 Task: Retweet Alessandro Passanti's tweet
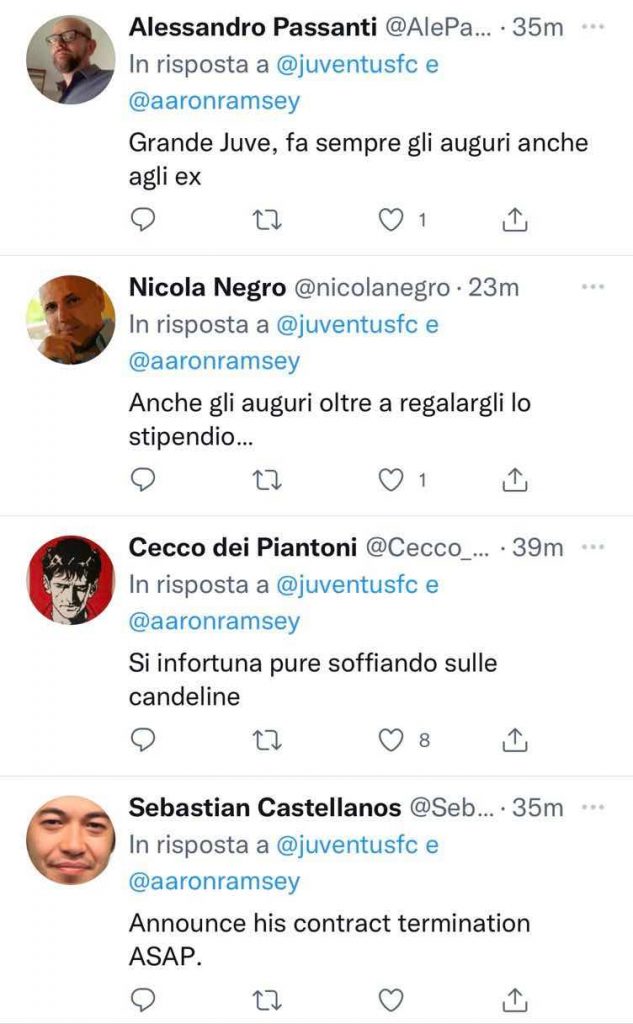pyautogui.click(x=266, y=219)
